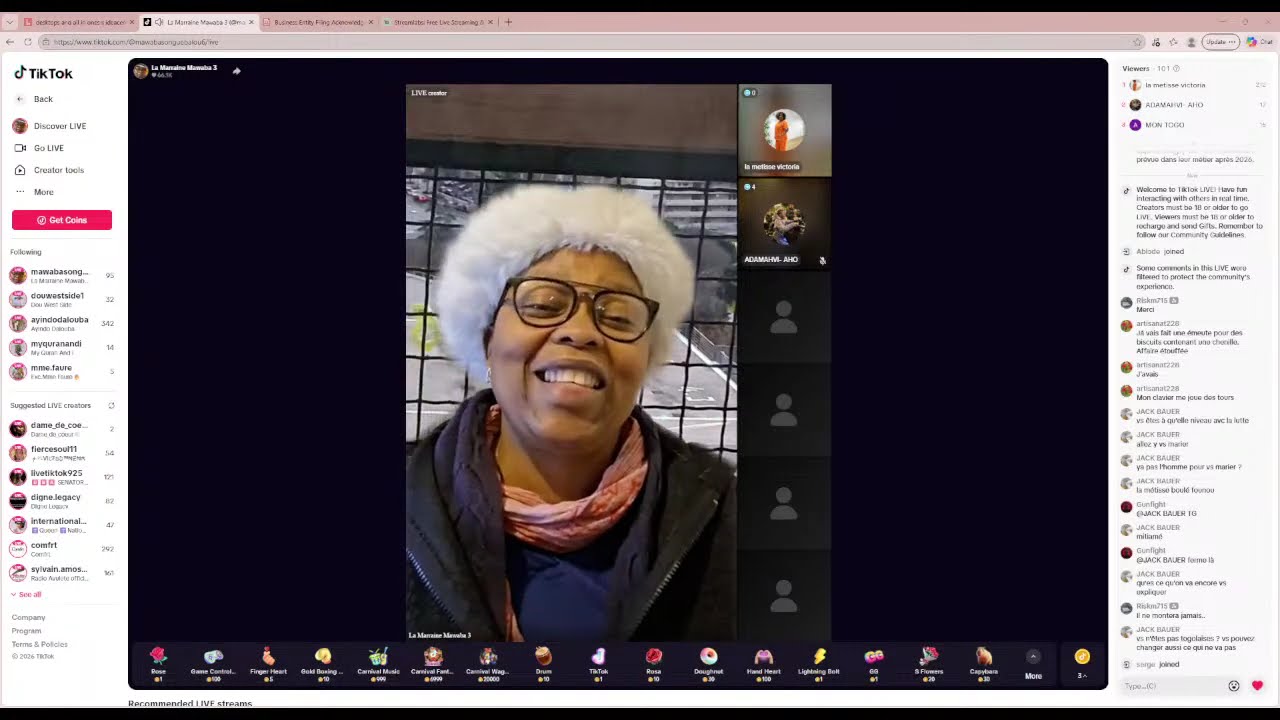
Task: Switch to the Streamlabs browser tab
Action: pyautogui.click(x=437, y=22)
